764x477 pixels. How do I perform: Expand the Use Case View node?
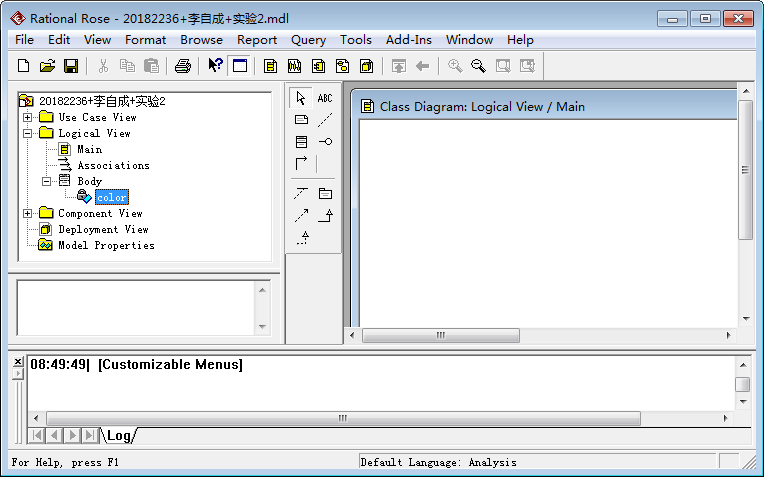pos(28,117)
